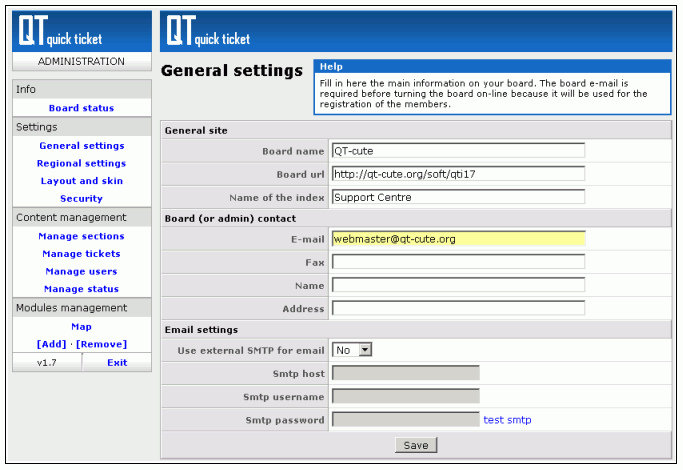Open Layout and skin settings
The height and width of the screenshot is (470, 683).
[x=81, y=181]
